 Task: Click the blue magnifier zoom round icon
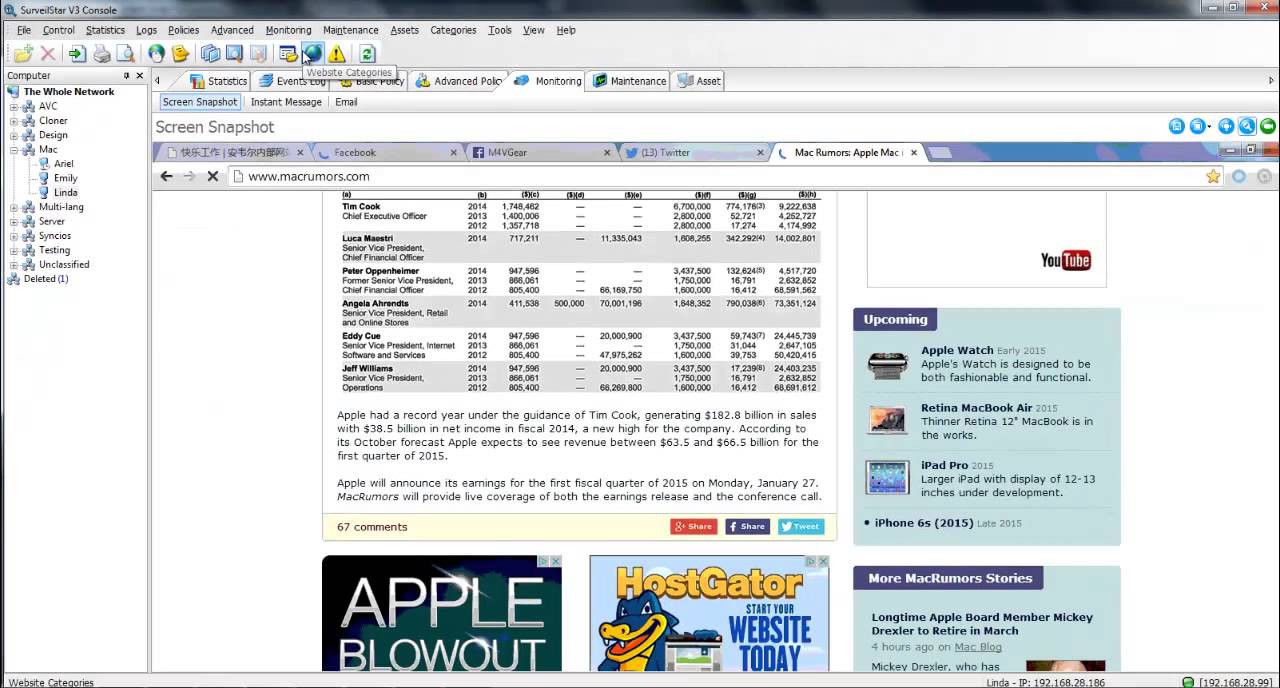pyautogui.click(x=1247, y=126)
